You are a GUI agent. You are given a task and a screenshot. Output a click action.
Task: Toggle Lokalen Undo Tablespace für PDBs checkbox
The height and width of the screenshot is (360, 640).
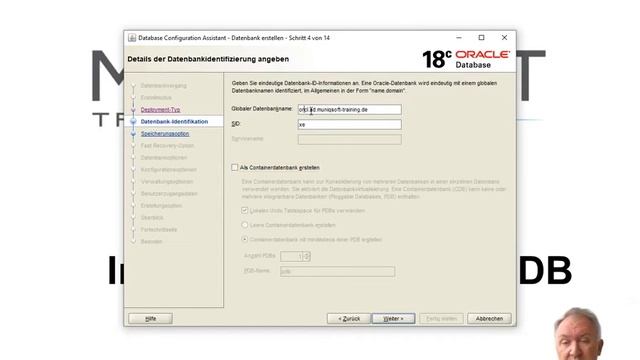click(x=244, y=211)
